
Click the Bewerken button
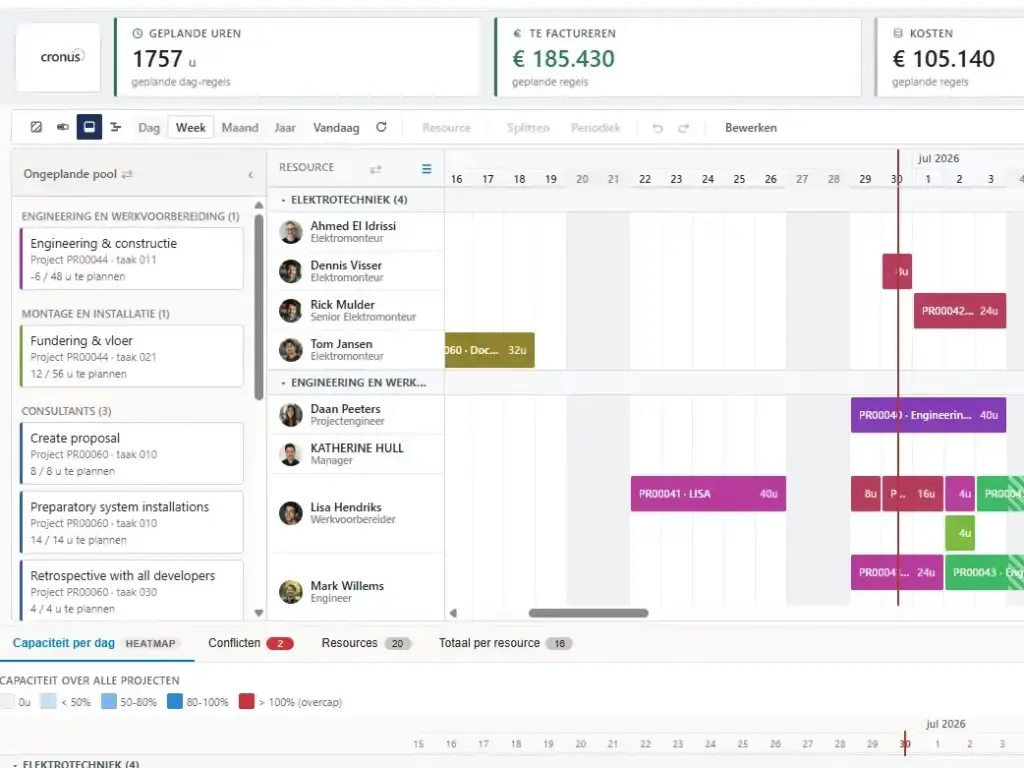point(750,128)
